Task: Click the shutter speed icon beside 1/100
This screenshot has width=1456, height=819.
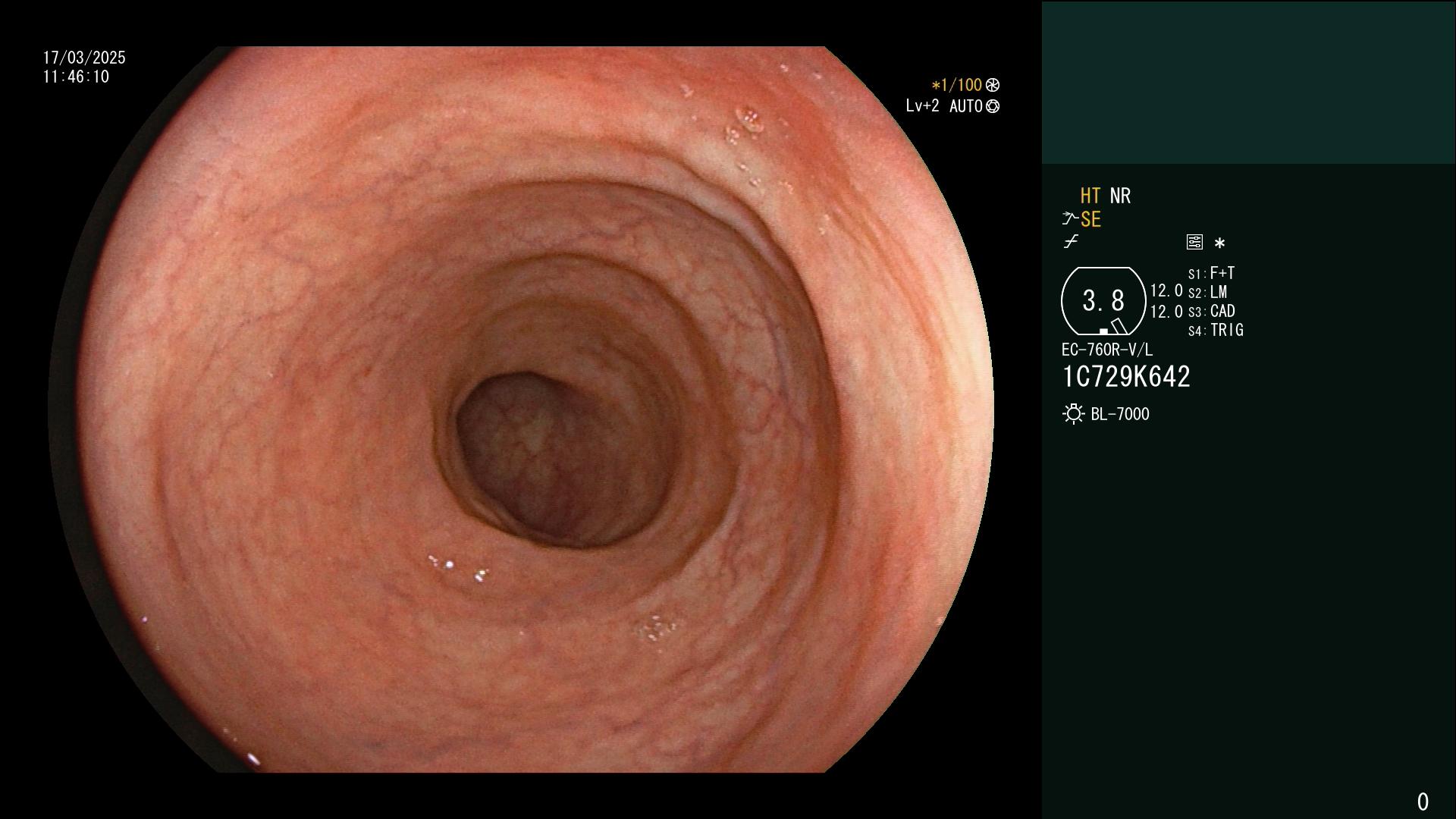Action: tap(993, 85)
